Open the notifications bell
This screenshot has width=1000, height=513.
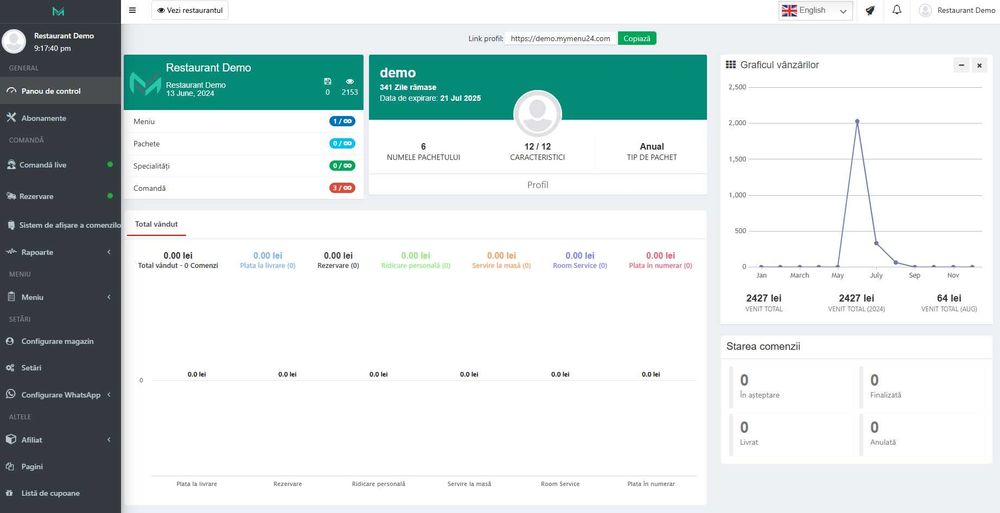897,10
